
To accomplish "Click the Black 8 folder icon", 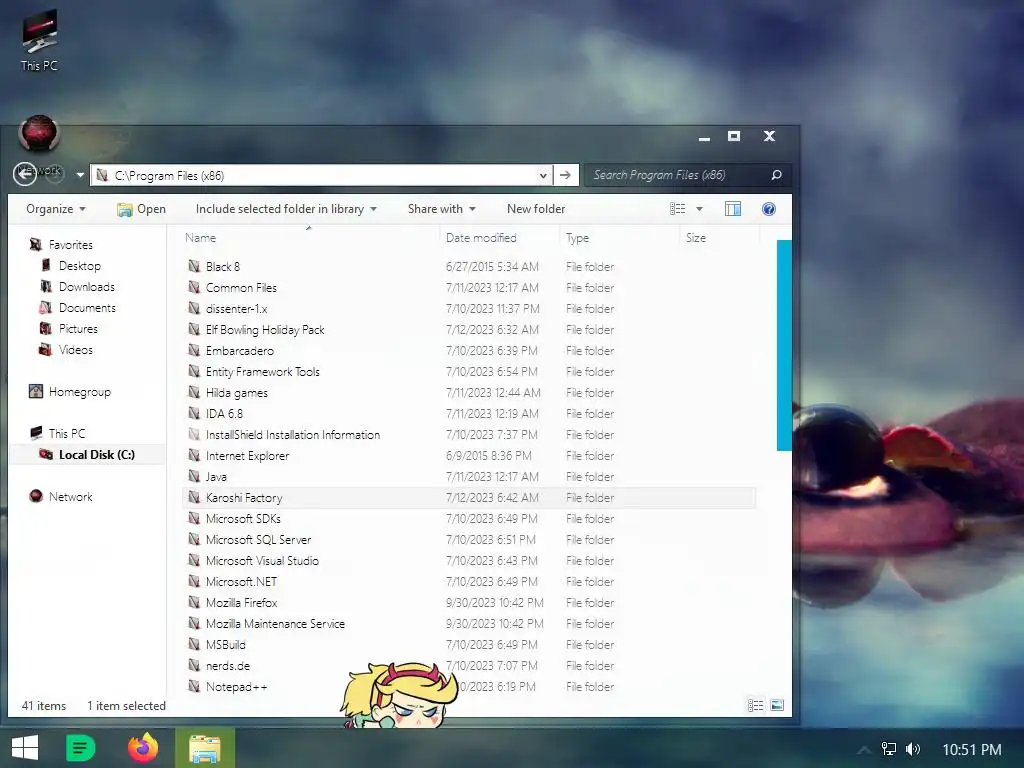I will [194, 266].
